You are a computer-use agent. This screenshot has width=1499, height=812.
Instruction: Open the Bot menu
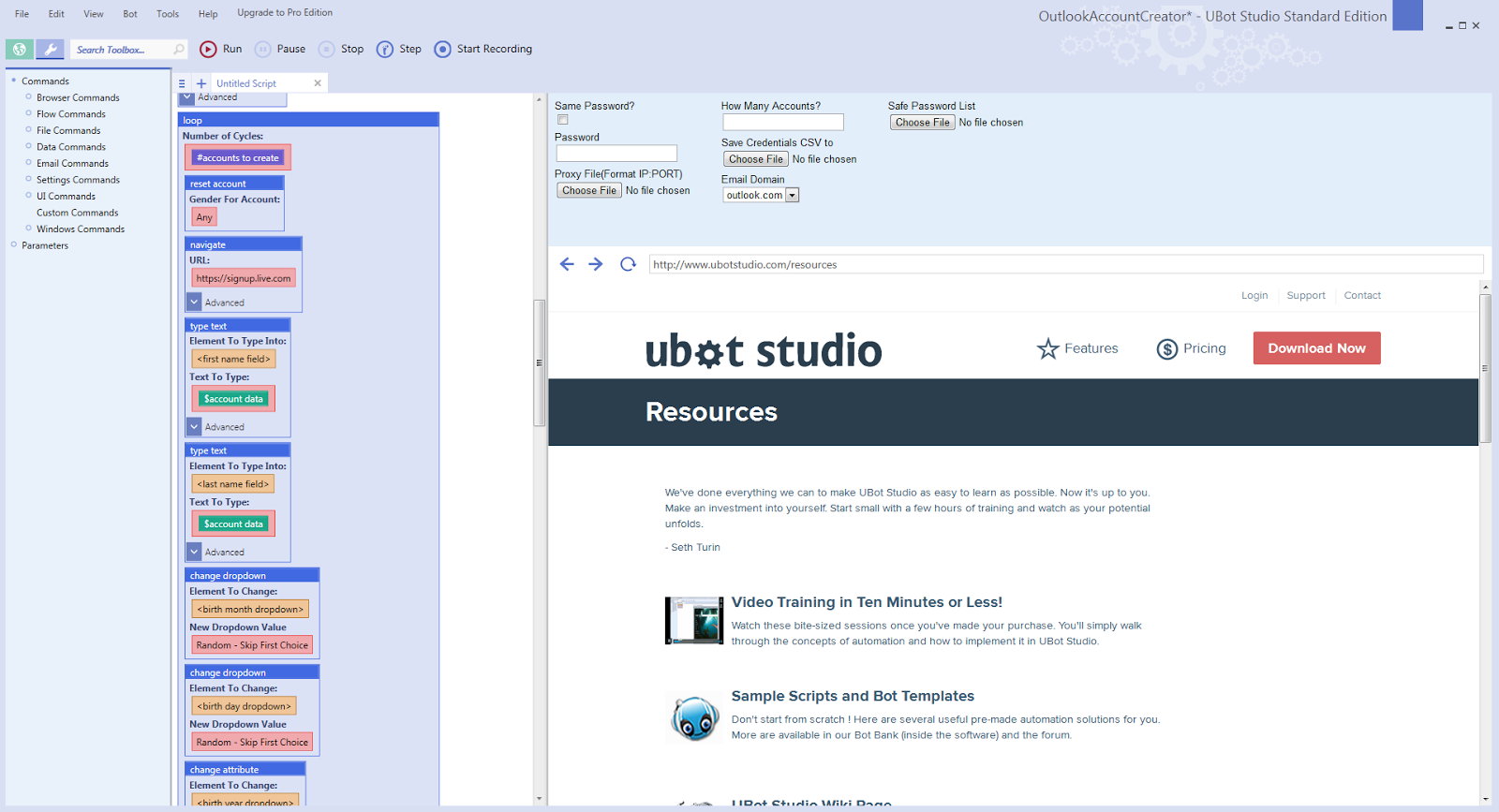pyautogui.click(x=130, y=14)
